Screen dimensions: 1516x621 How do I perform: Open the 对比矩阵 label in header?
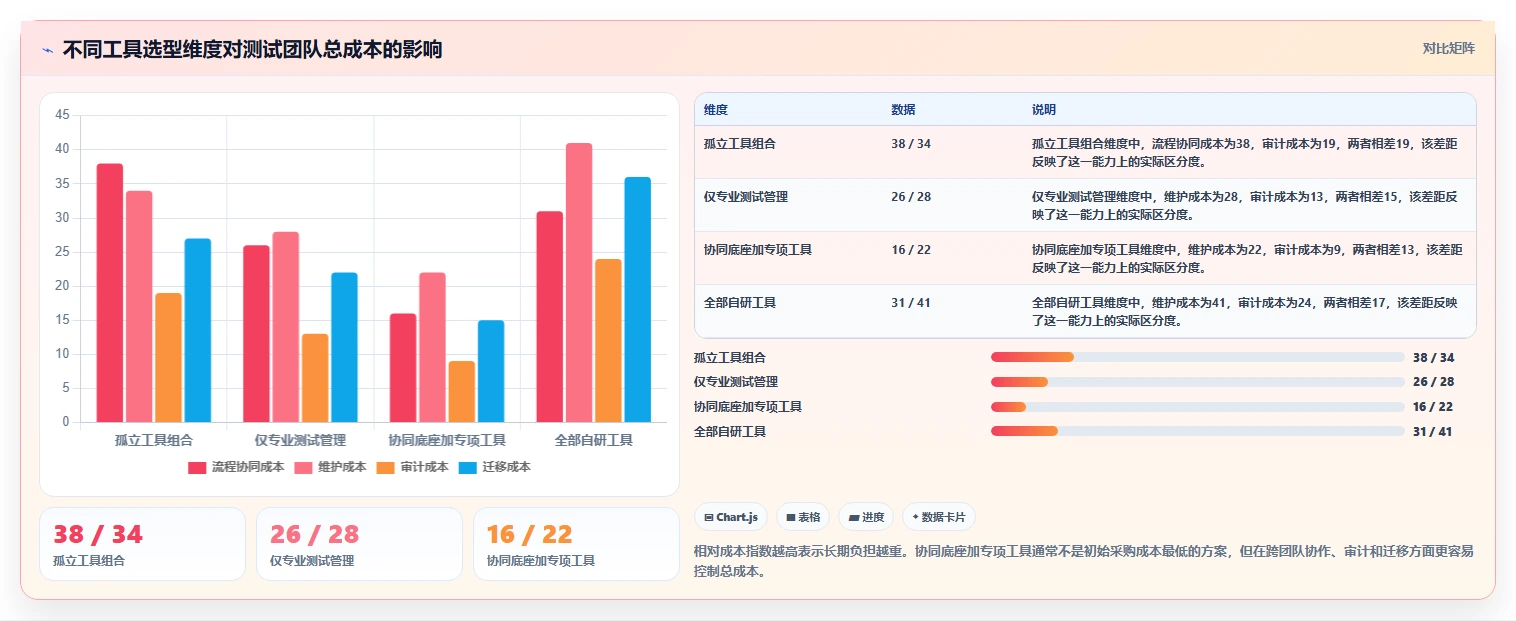coord(1448,48)
